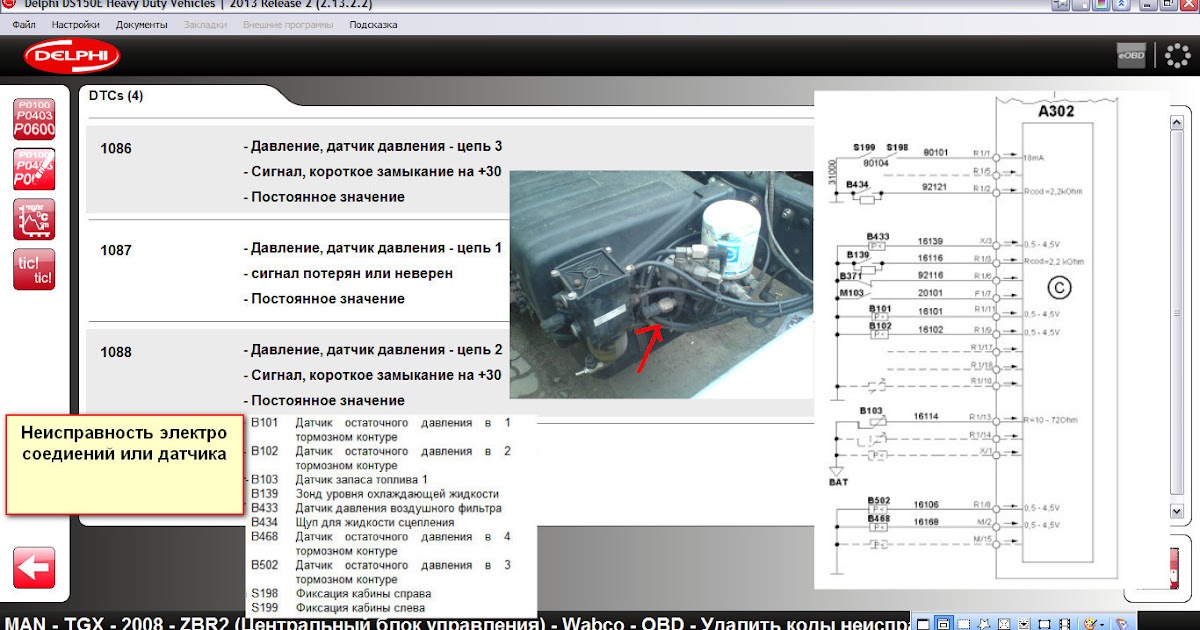The image size is (1200, 630).
Task: Click the red 'tic! tic!' sidebar icon
Action: pyautogui.click(x=34, y=270)
